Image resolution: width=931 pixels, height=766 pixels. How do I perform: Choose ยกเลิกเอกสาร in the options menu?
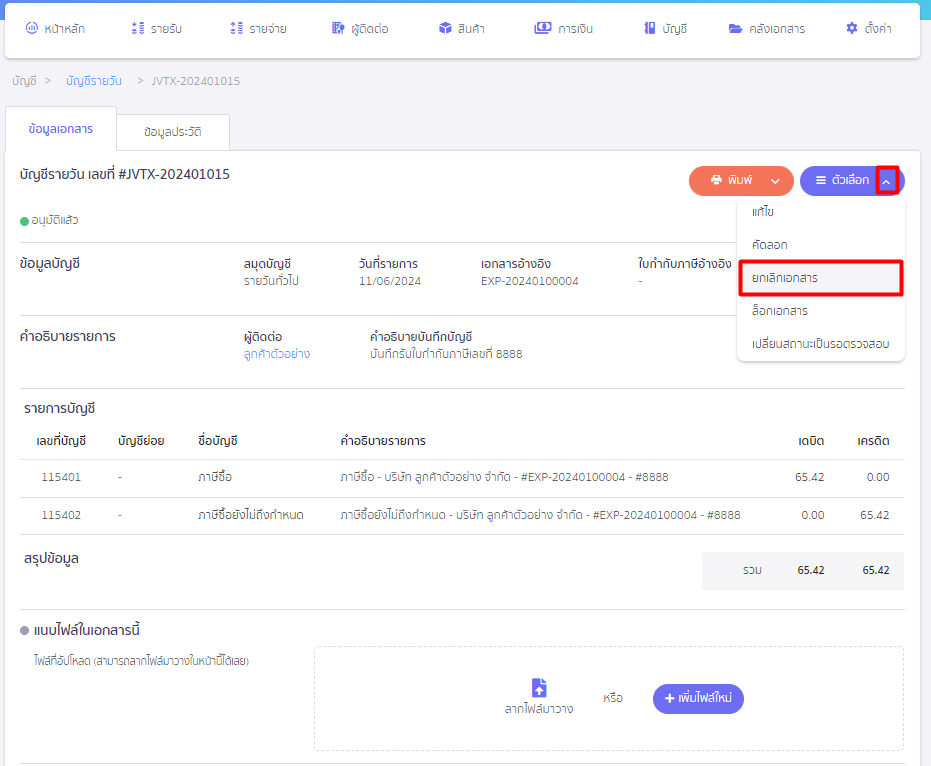[821, 278]
